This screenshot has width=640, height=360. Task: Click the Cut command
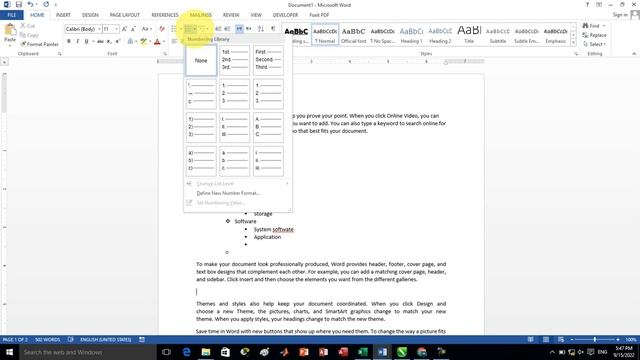28,26
